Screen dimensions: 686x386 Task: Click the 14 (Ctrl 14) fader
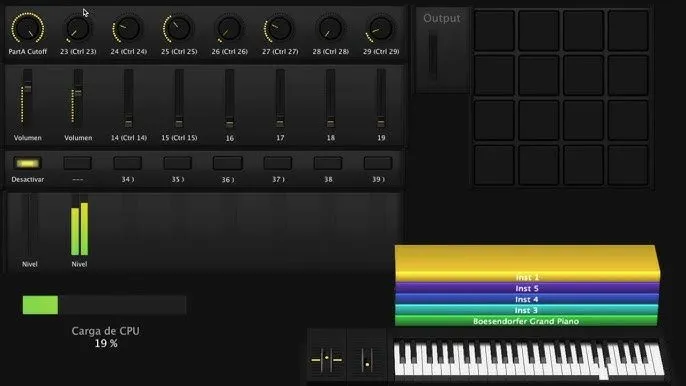click(x=128, y=98)
